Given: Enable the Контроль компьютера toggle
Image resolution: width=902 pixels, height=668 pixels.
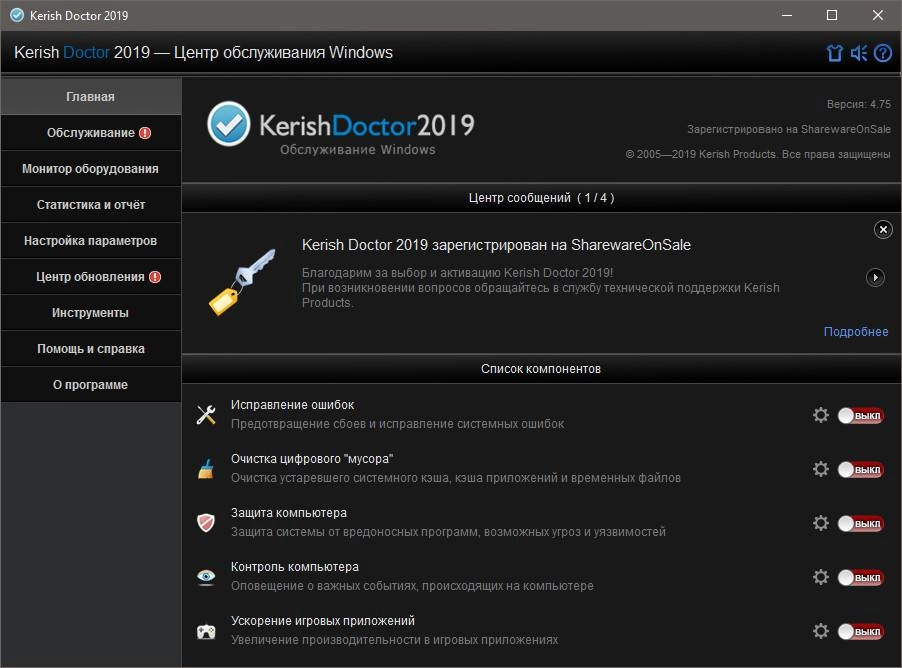Looking at the screenshot, I should [860, 578].
